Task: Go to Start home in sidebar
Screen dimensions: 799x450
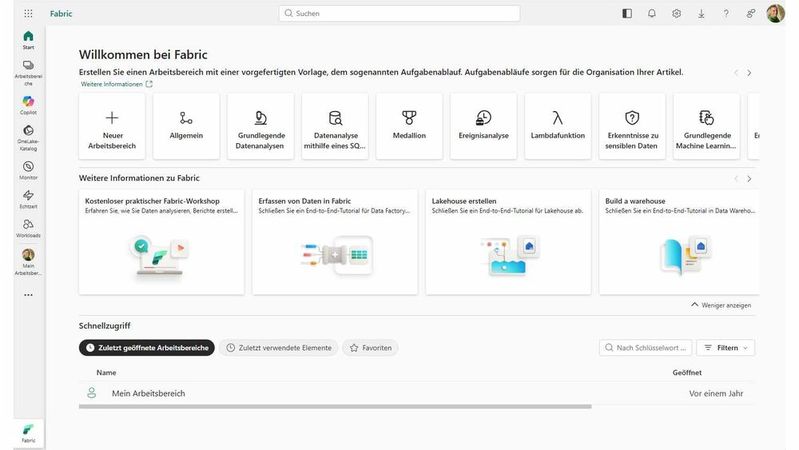Action: coord(28,40)
